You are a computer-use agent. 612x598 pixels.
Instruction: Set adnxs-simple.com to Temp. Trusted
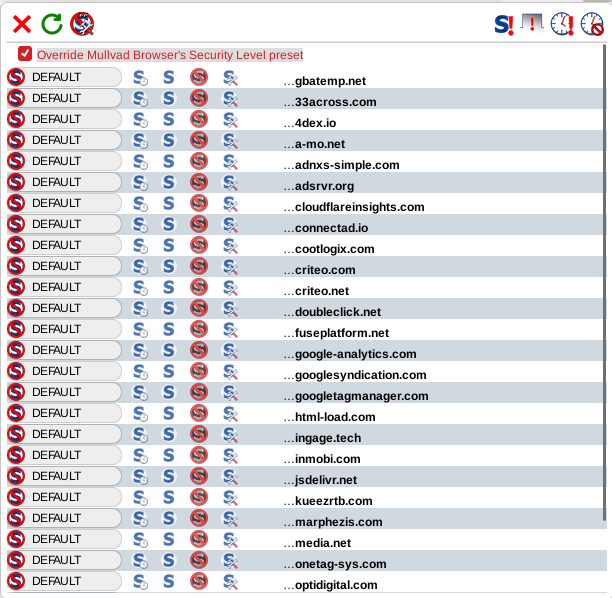pos(140,162)
